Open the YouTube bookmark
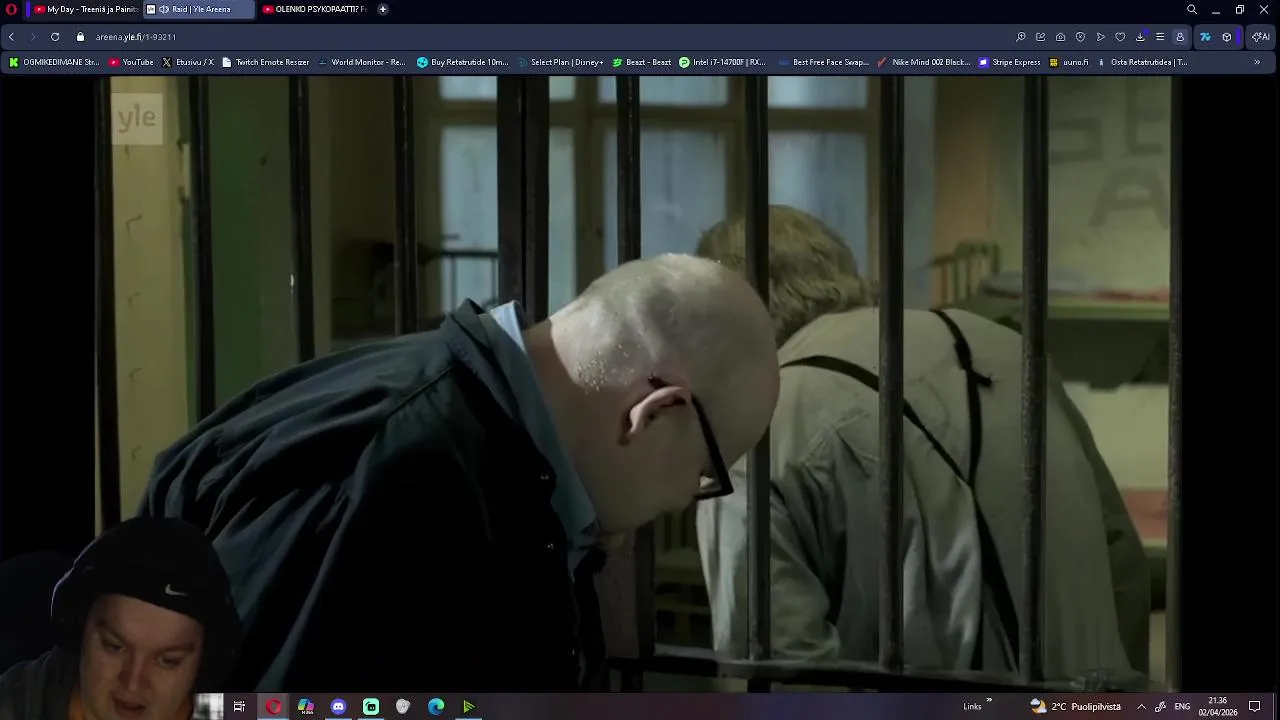 click(x=131, y=62)
